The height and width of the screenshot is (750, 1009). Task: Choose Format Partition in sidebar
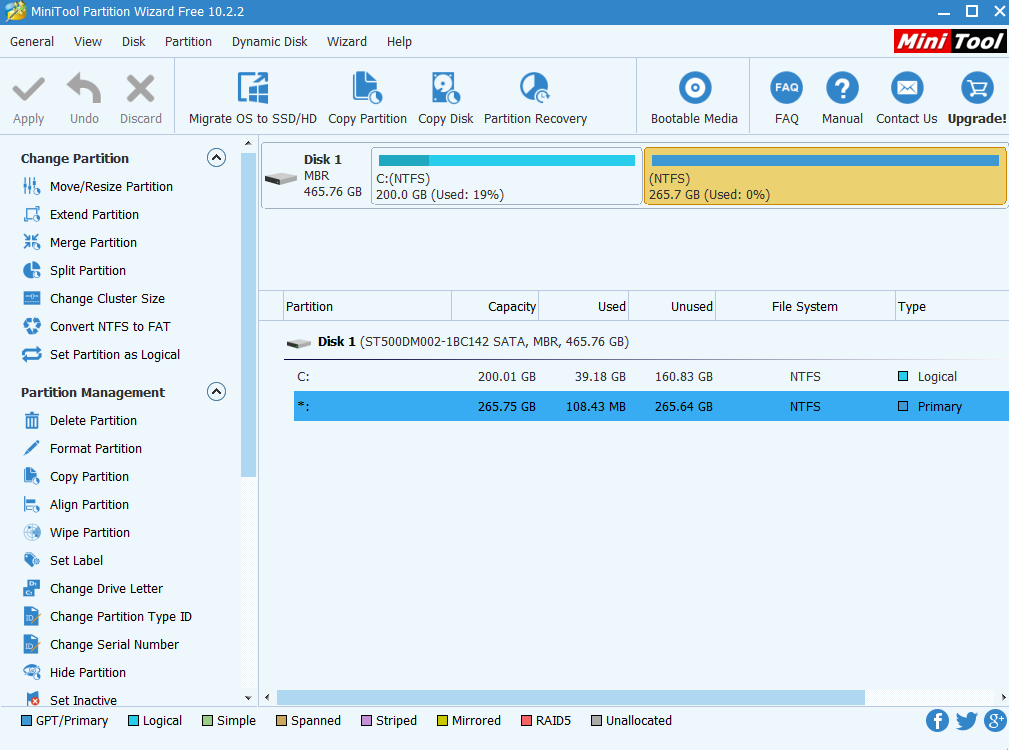82,449
